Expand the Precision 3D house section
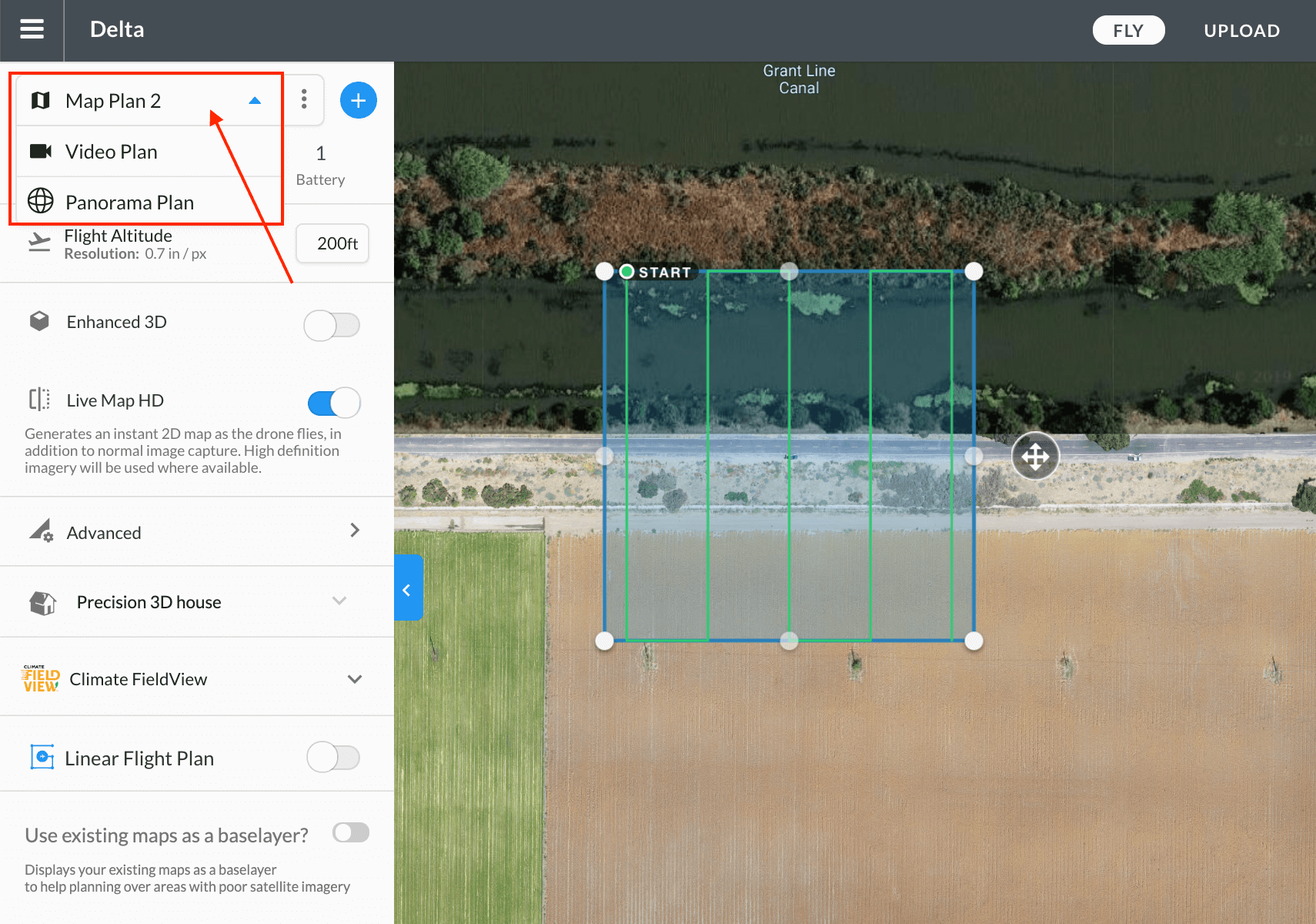The image size is (1316, 924). coord(339,601)
